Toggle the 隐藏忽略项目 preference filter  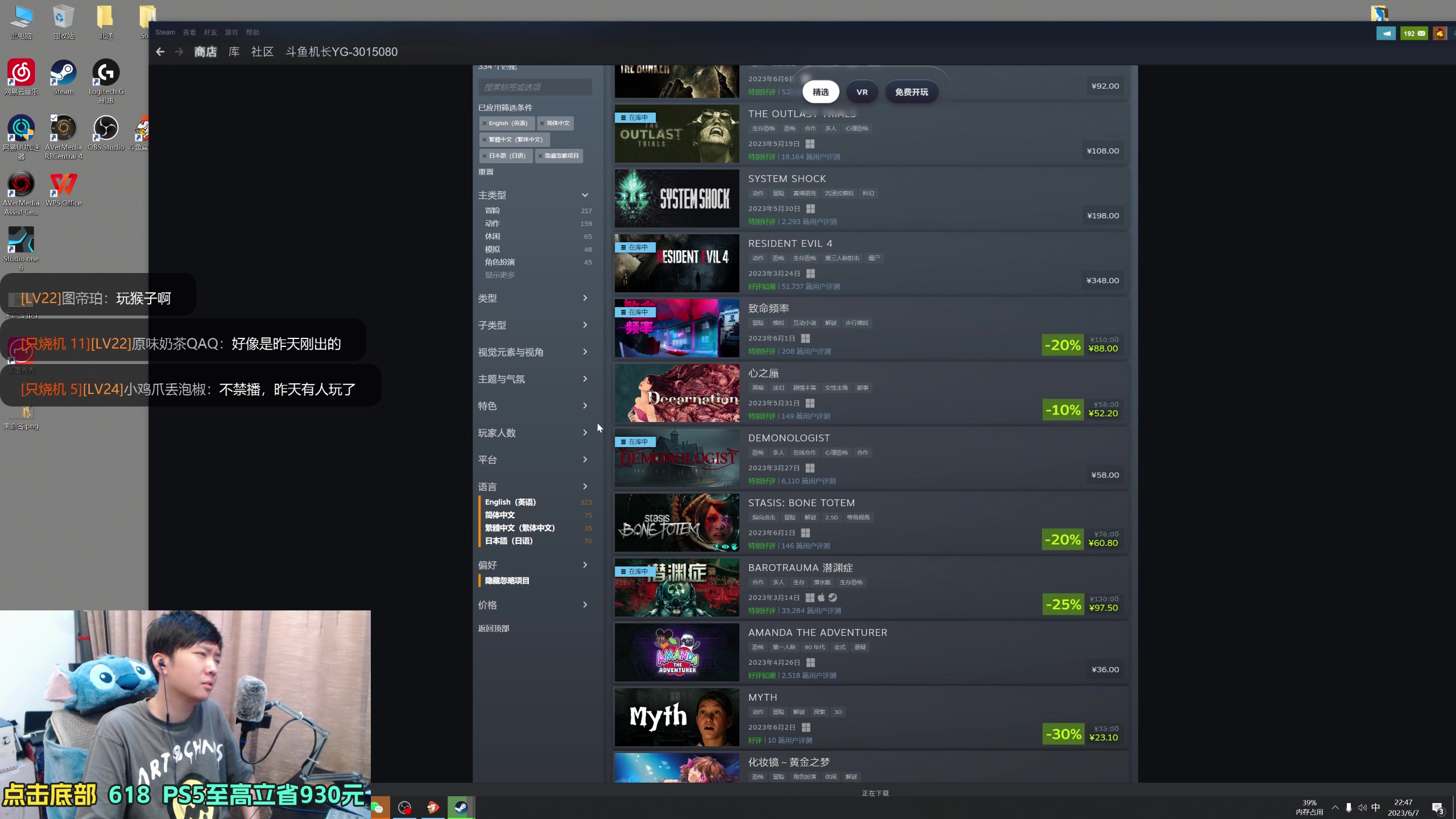tap(507, 581)
